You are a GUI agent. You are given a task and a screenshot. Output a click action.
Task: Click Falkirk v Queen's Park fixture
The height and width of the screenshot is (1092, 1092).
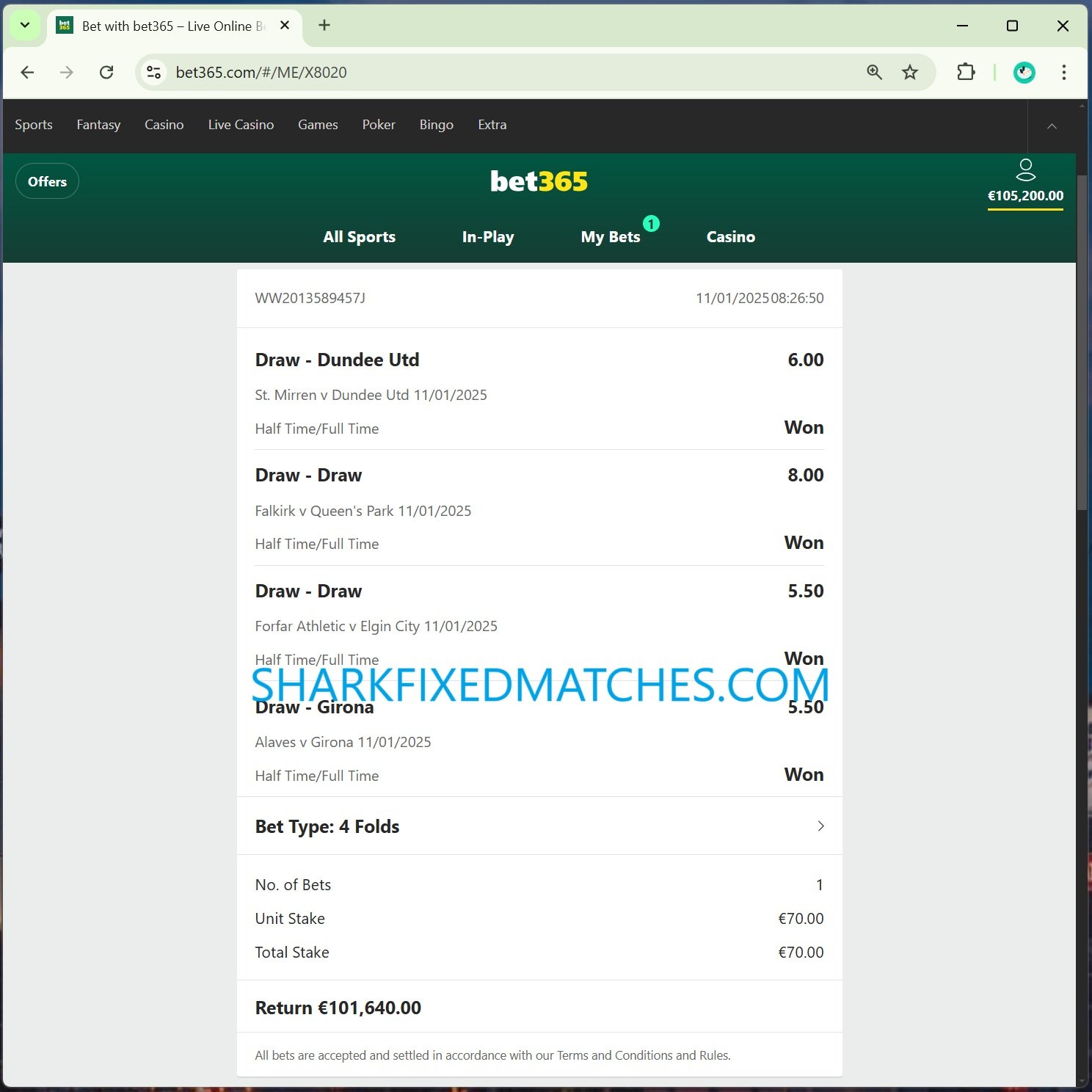point(363,511)
